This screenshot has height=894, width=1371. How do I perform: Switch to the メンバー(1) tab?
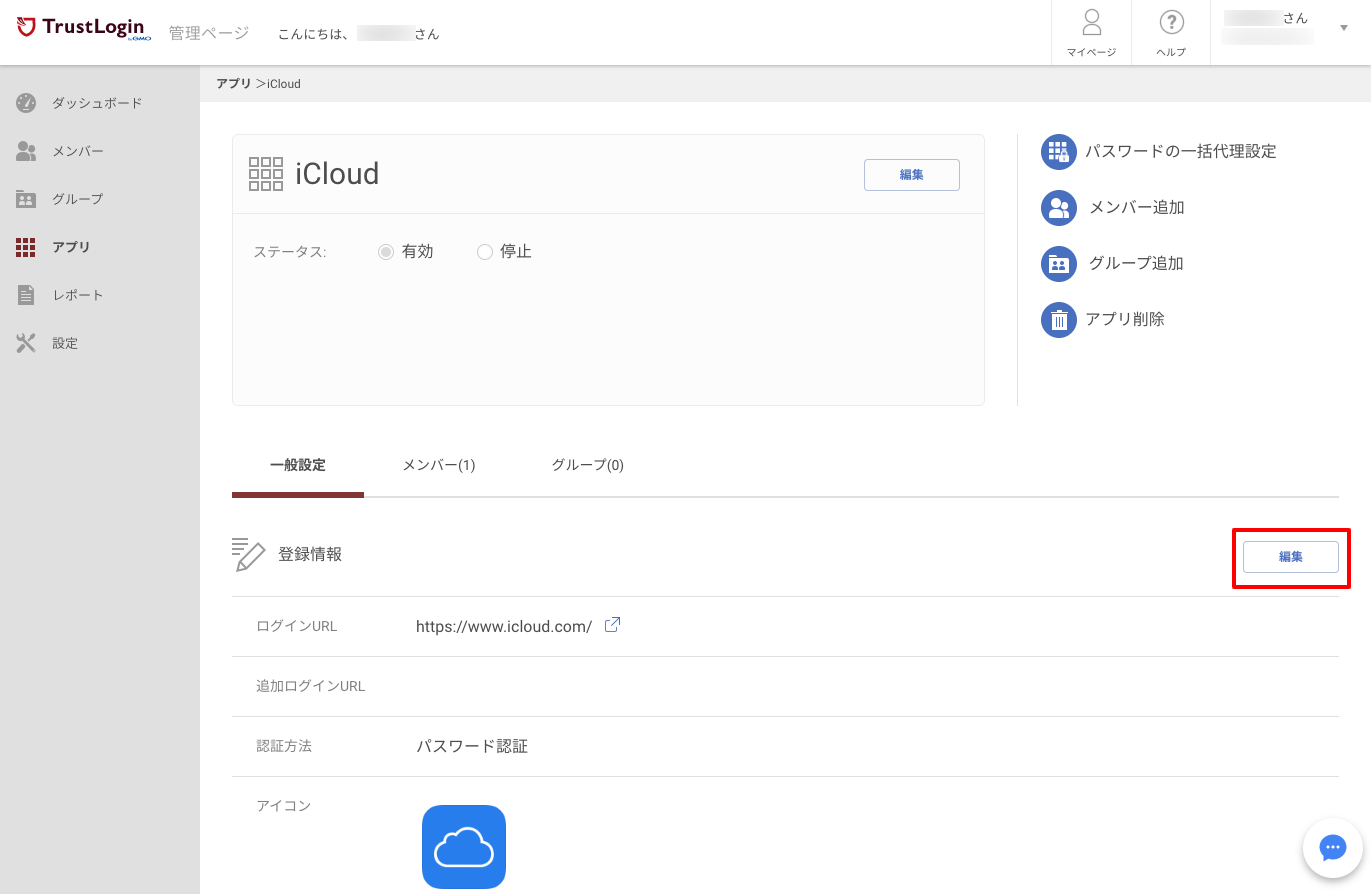pyautogui.click(x=439, y=465)
